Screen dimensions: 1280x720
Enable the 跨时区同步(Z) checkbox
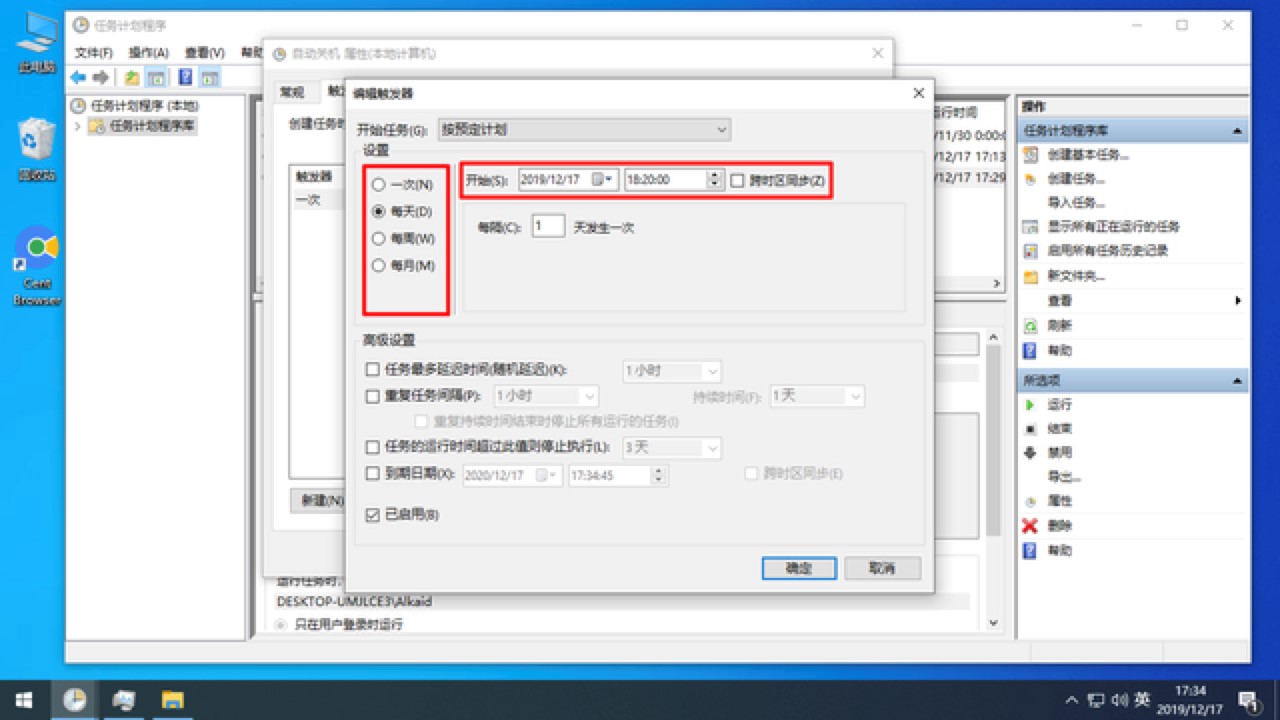point(737,179)
